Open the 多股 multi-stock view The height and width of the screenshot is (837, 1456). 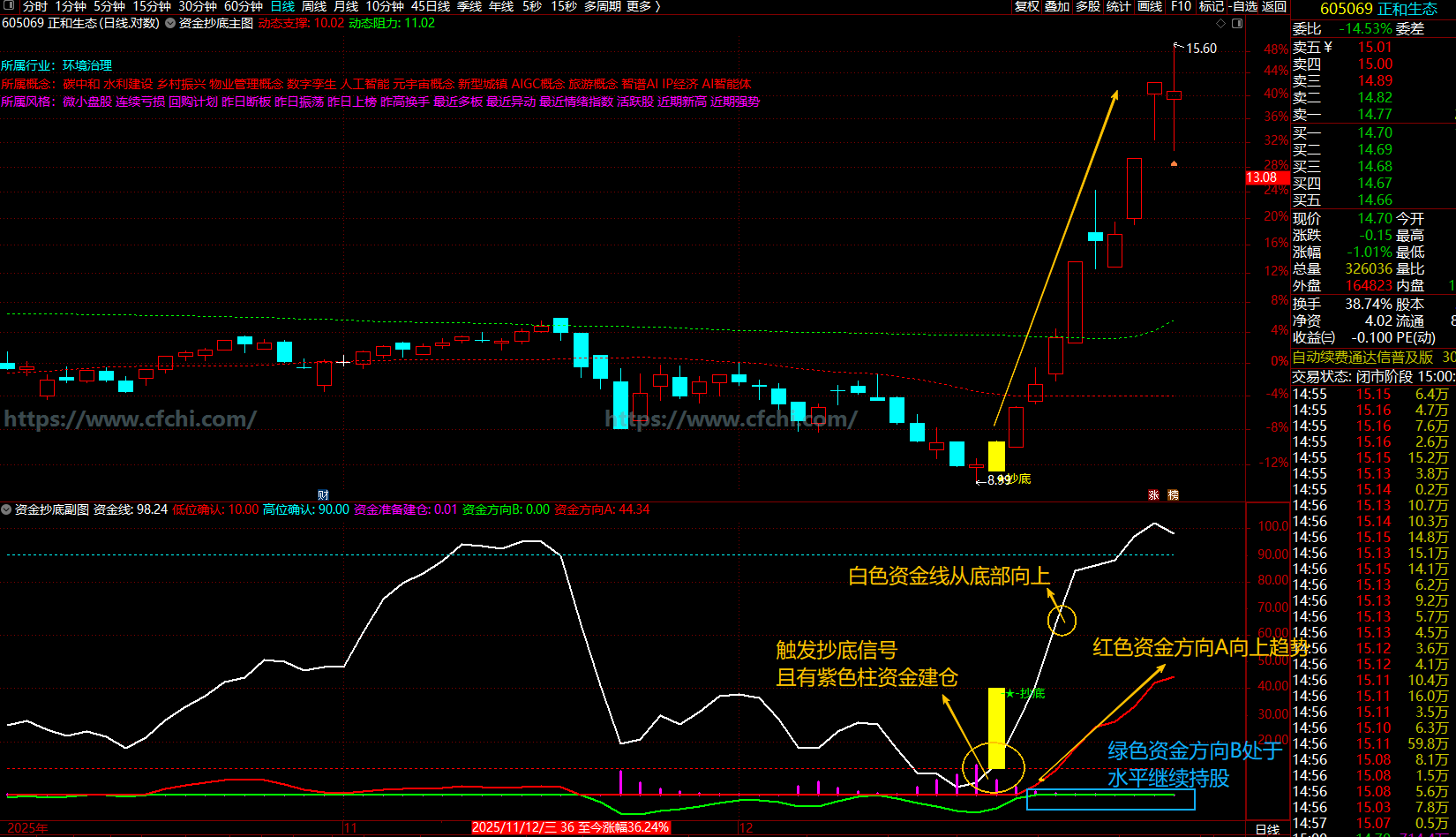click(x=1088, y=6)
